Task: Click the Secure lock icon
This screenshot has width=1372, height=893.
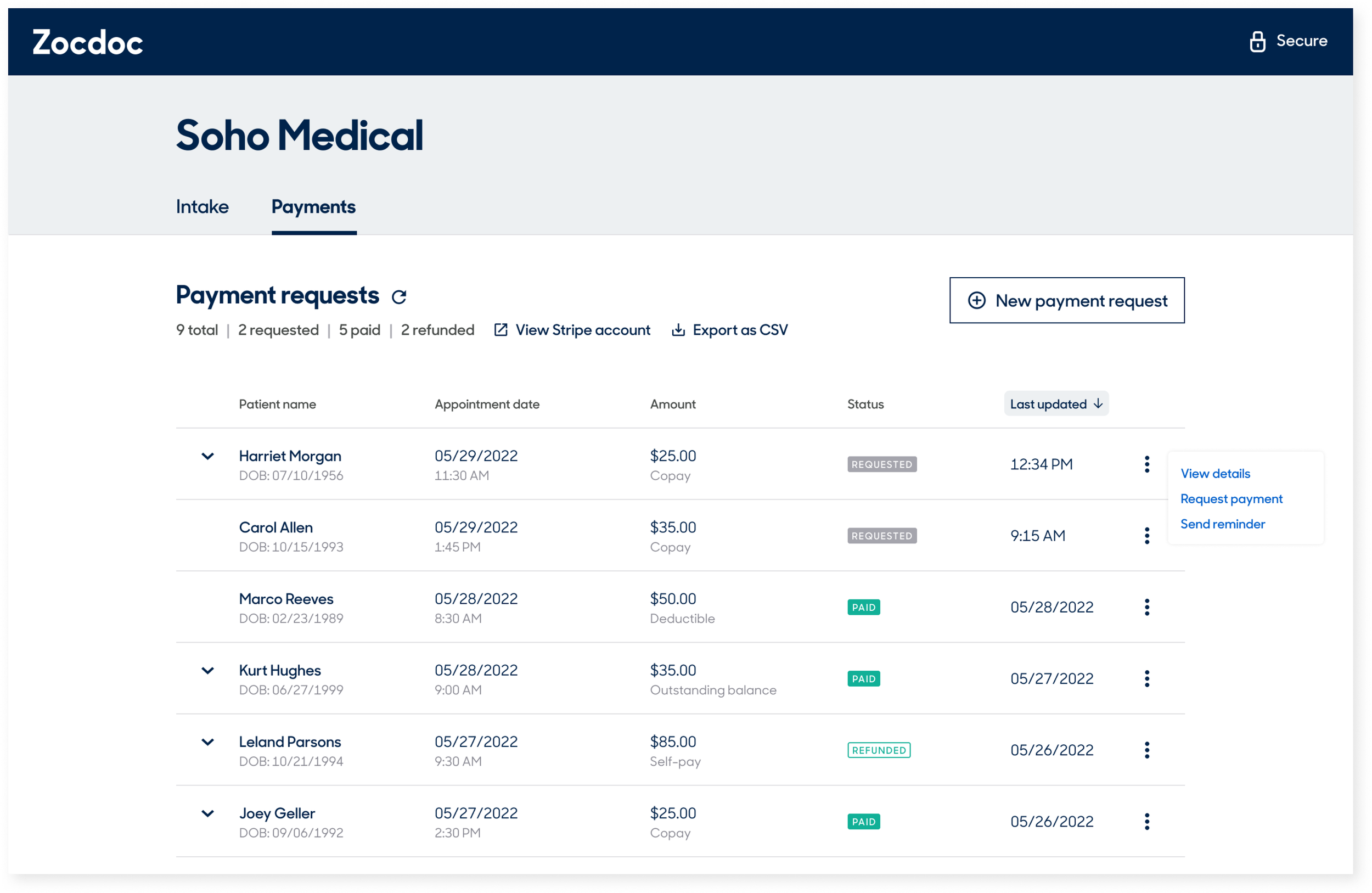Action: pos(1257,42)
